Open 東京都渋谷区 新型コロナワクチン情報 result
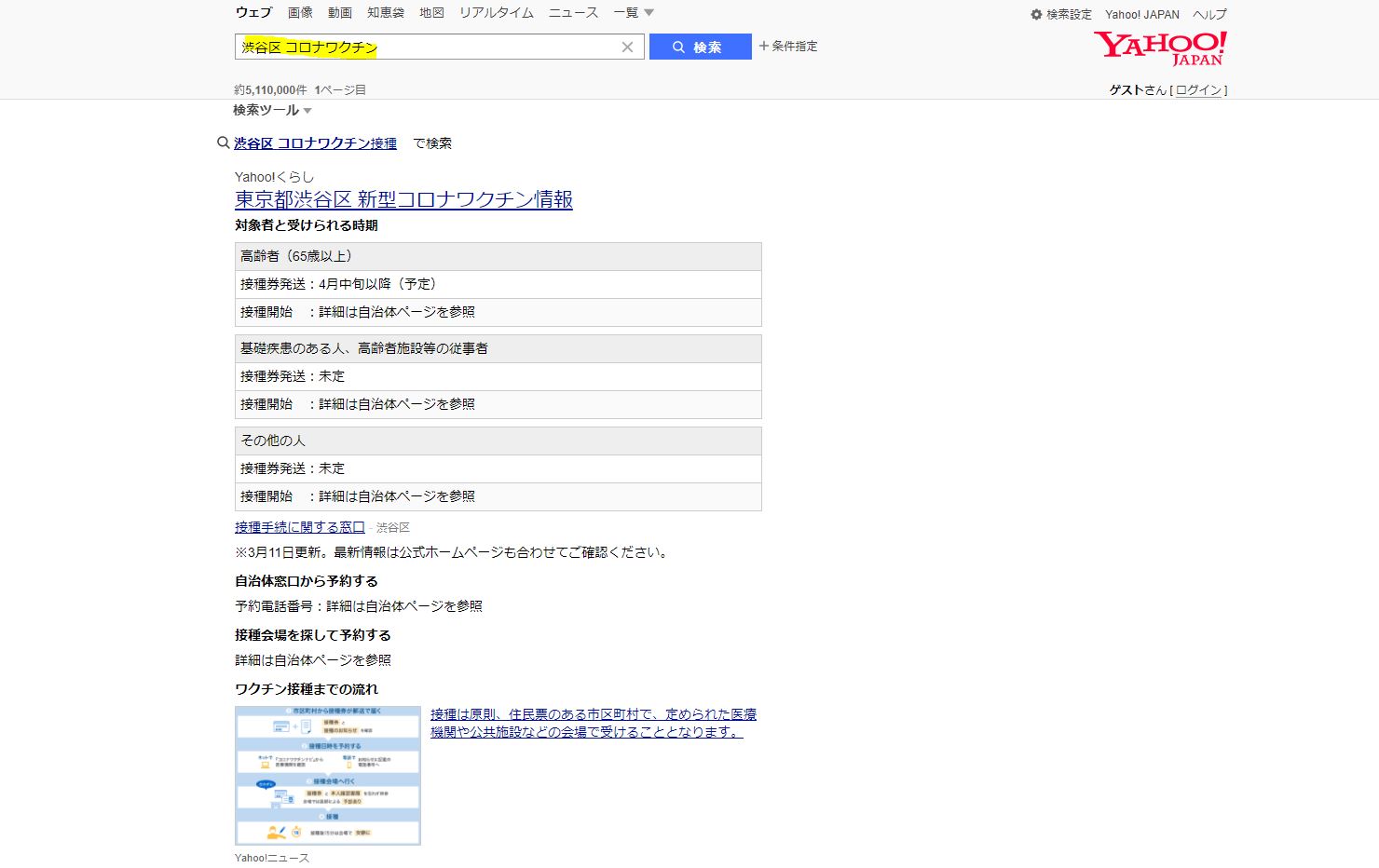Viewport: 1379px width, 868px height. tap(403, 199)
